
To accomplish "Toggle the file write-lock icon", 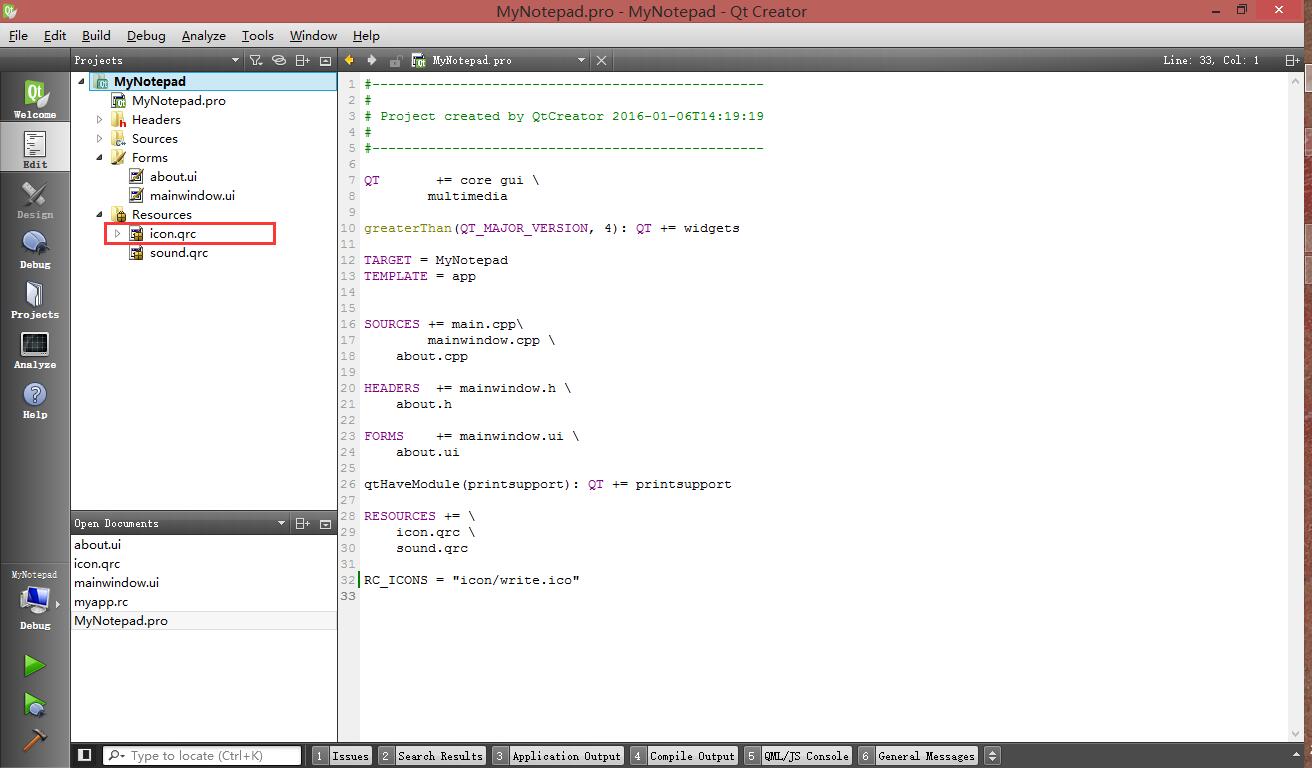I will click(x=396, y=60).
